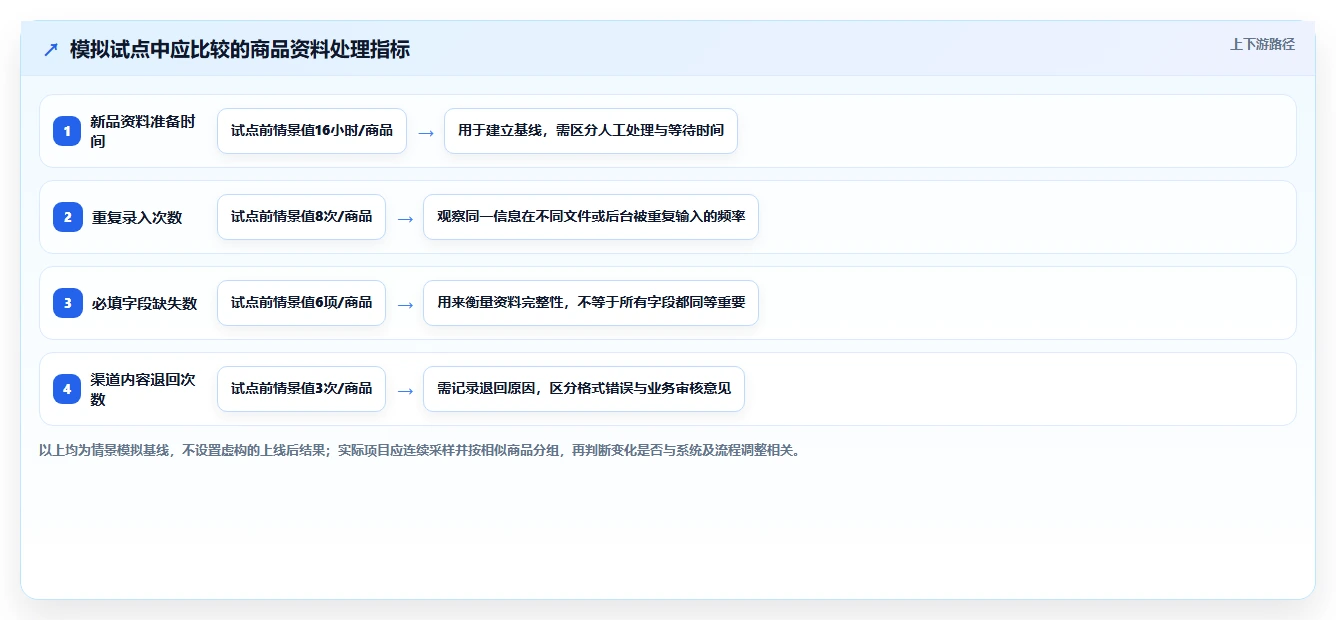Click the 观察同一信息 description box
This screenshot has height=620, width=1336.
(591, 217)
